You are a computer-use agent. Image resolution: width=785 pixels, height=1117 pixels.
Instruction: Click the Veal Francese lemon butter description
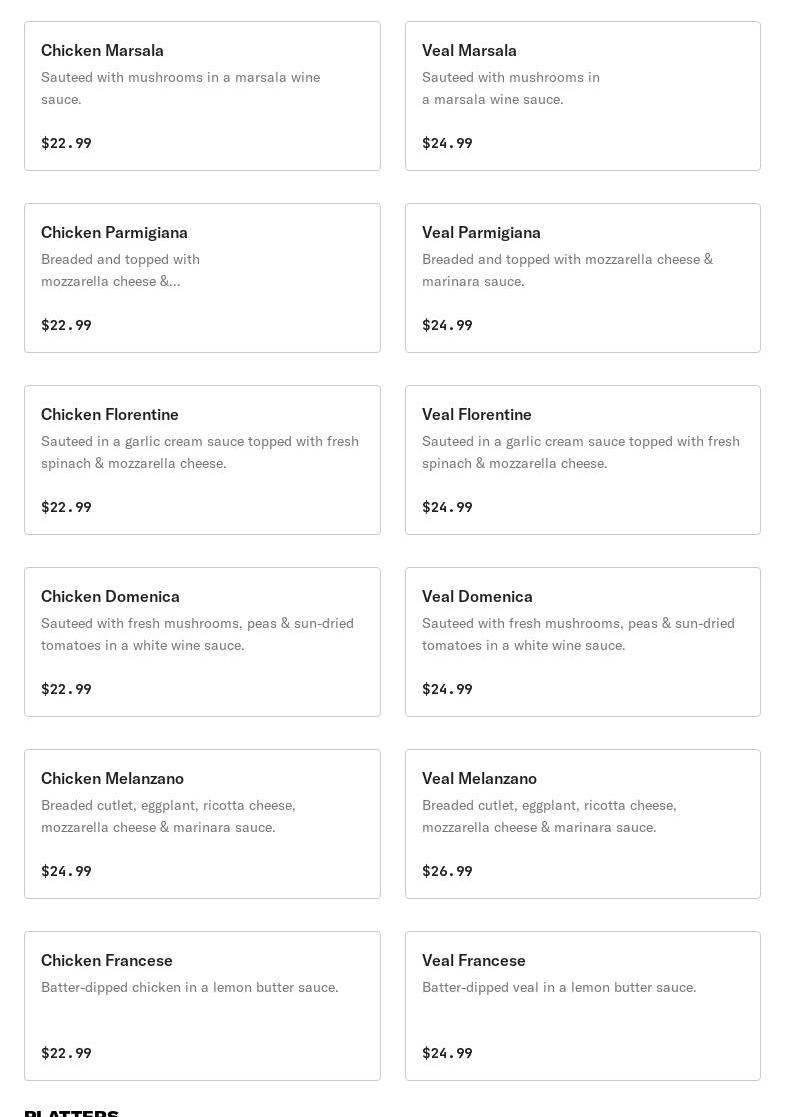[559, 987]
